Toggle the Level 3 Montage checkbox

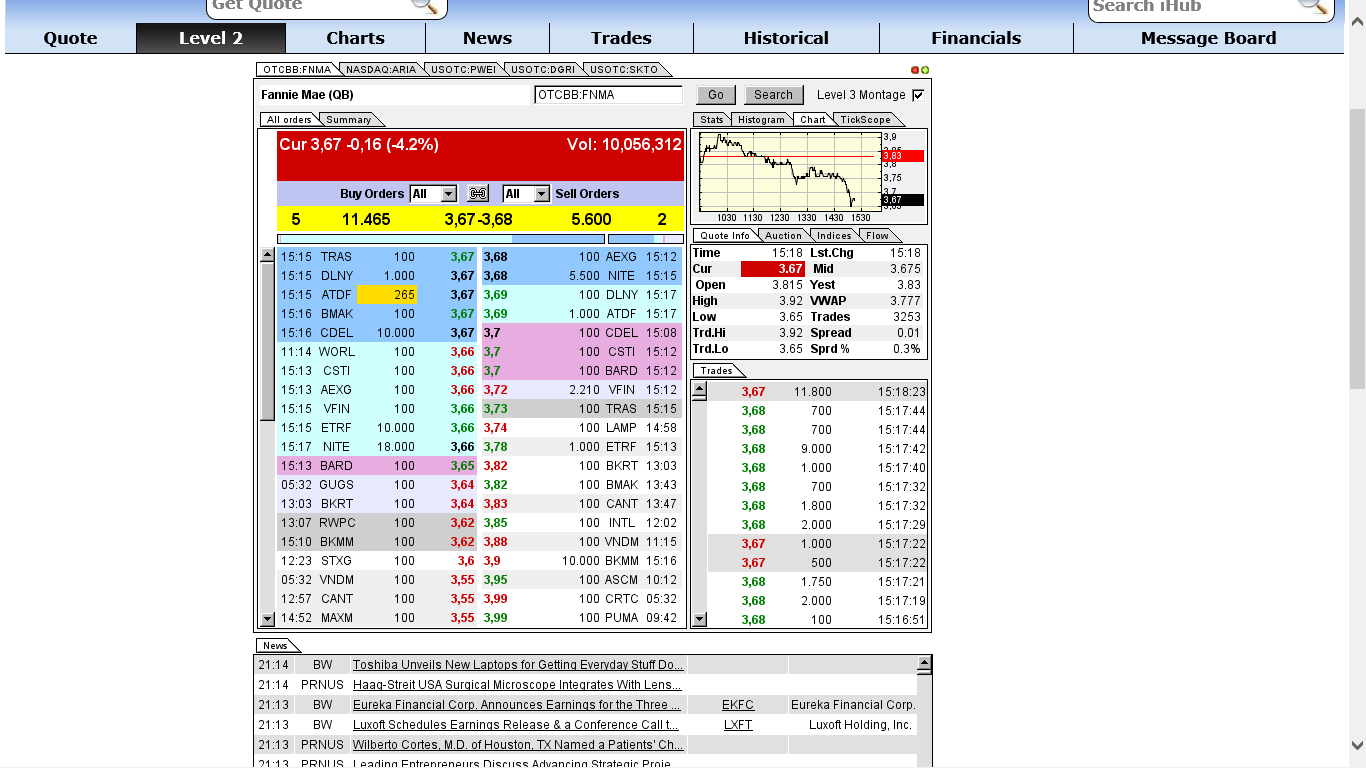[918, 95]
